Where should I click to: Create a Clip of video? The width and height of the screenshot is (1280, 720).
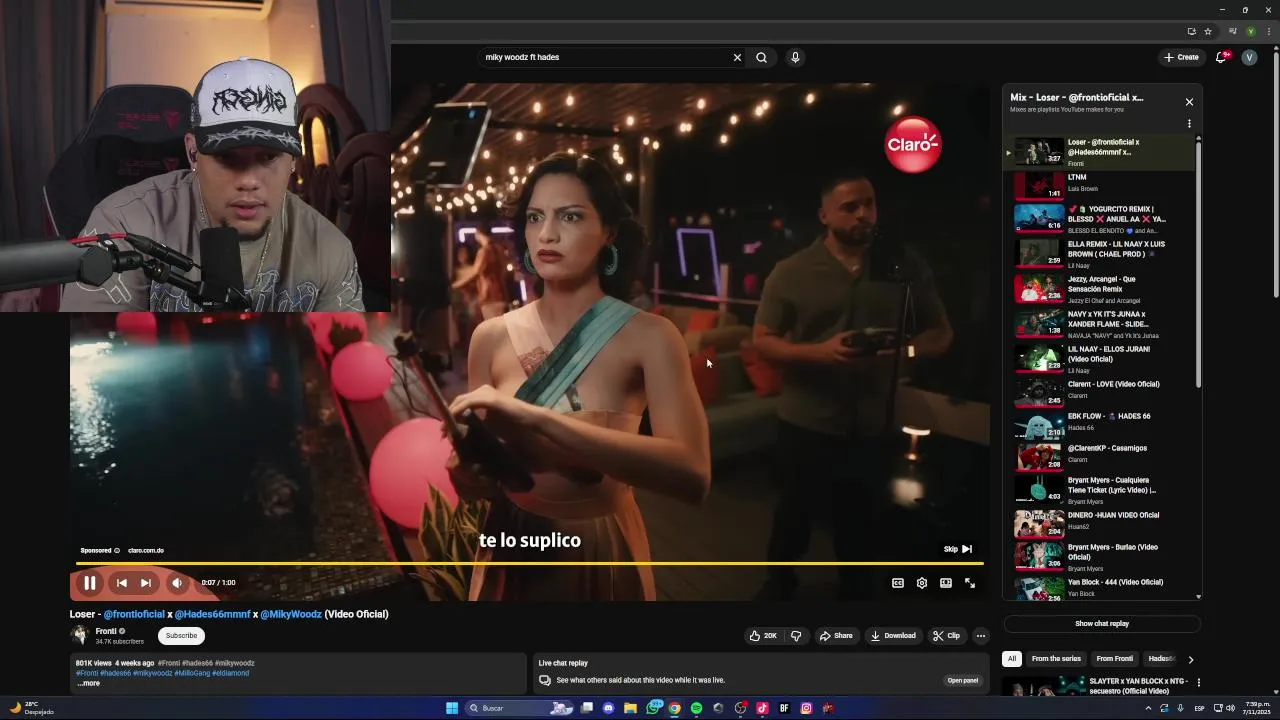pos(946,636)
